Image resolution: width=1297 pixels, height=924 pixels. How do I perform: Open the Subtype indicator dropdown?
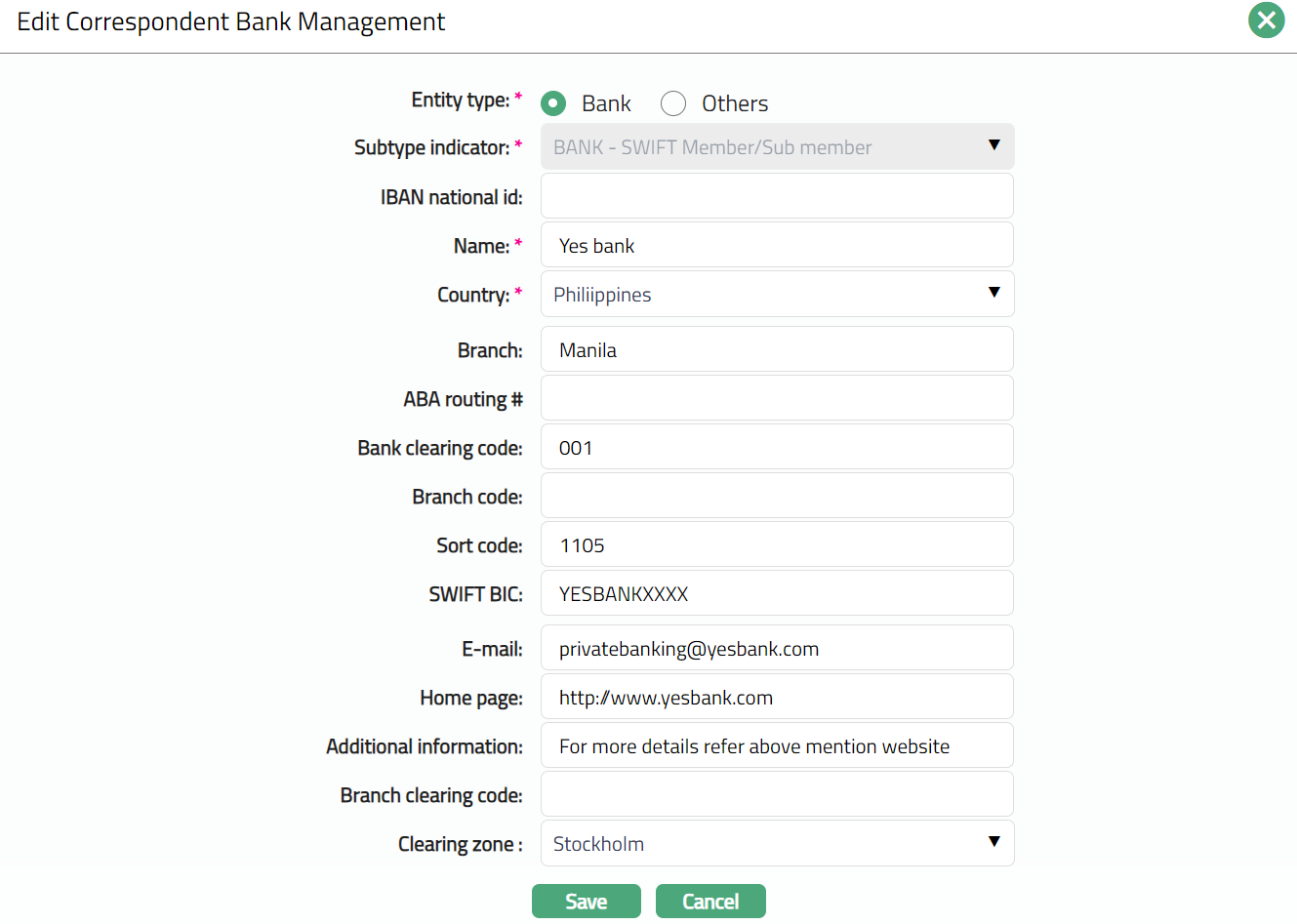tap(777, 147)
